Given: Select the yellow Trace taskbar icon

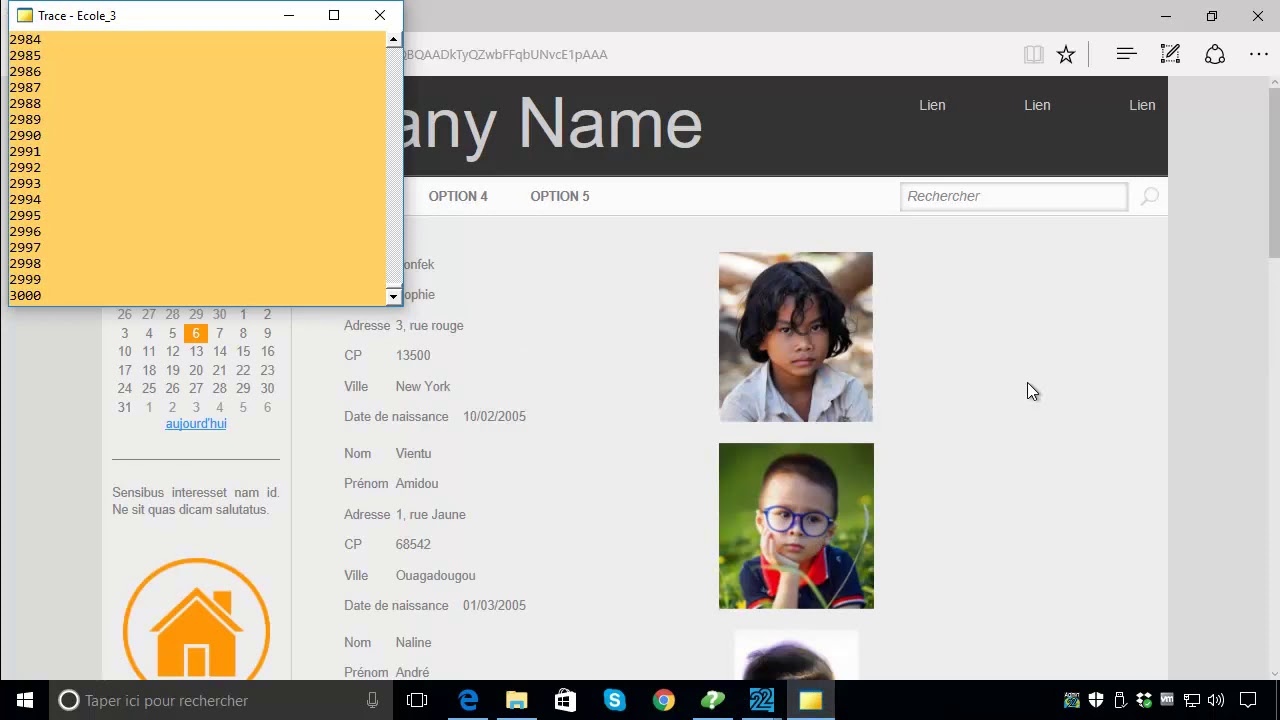Looking at the screenshot, I should pos(810,700).
